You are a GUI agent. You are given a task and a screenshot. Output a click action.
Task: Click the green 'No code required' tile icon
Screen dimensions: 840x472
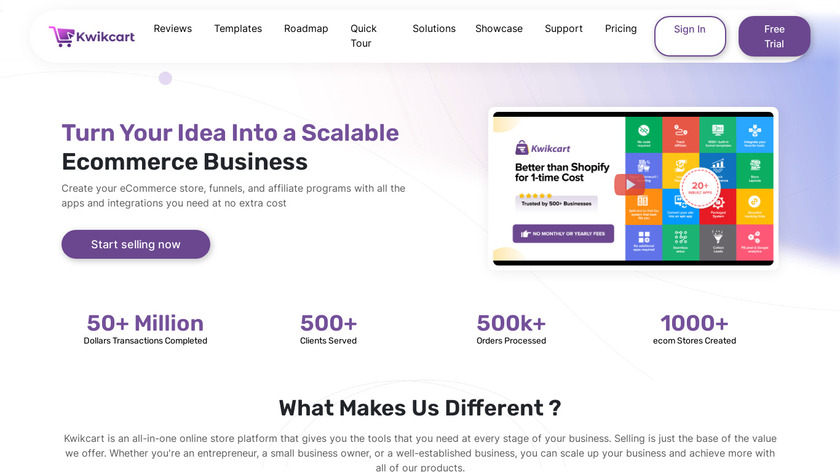coord(644,131)
